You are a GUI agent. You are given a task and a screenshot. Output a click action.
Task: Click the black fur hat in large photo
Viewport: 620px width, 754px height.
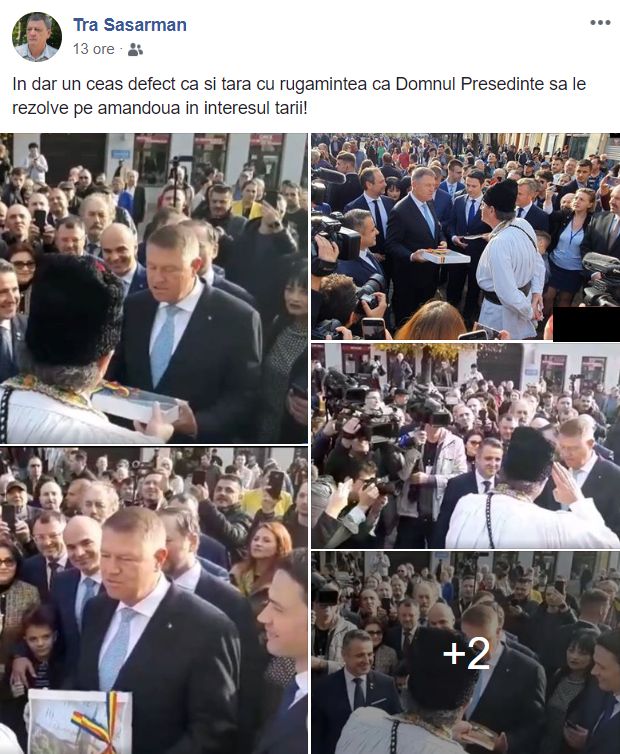pyautogui.click(x=75, y=309)
